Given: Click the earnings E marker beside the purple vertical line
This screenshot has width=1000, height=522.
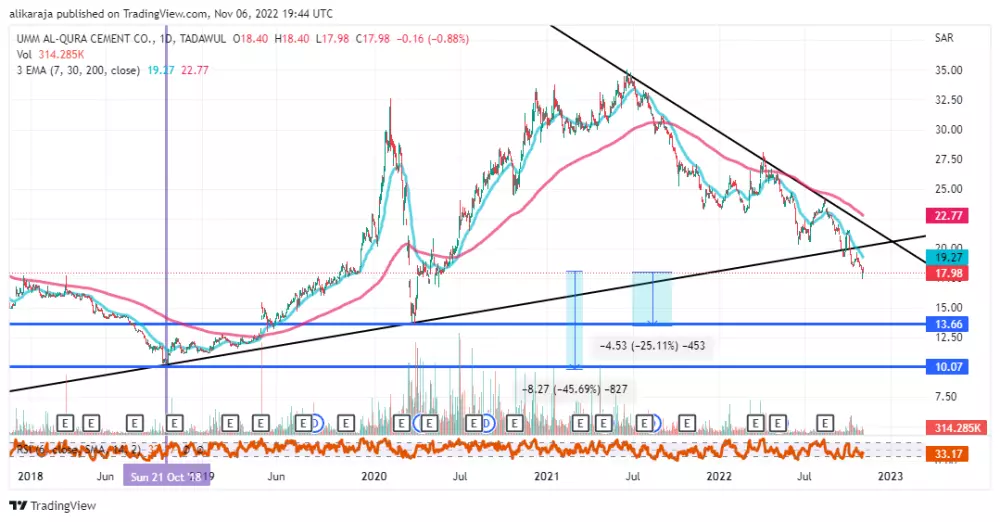Looking at the screenshot, I should coord(175,422).
